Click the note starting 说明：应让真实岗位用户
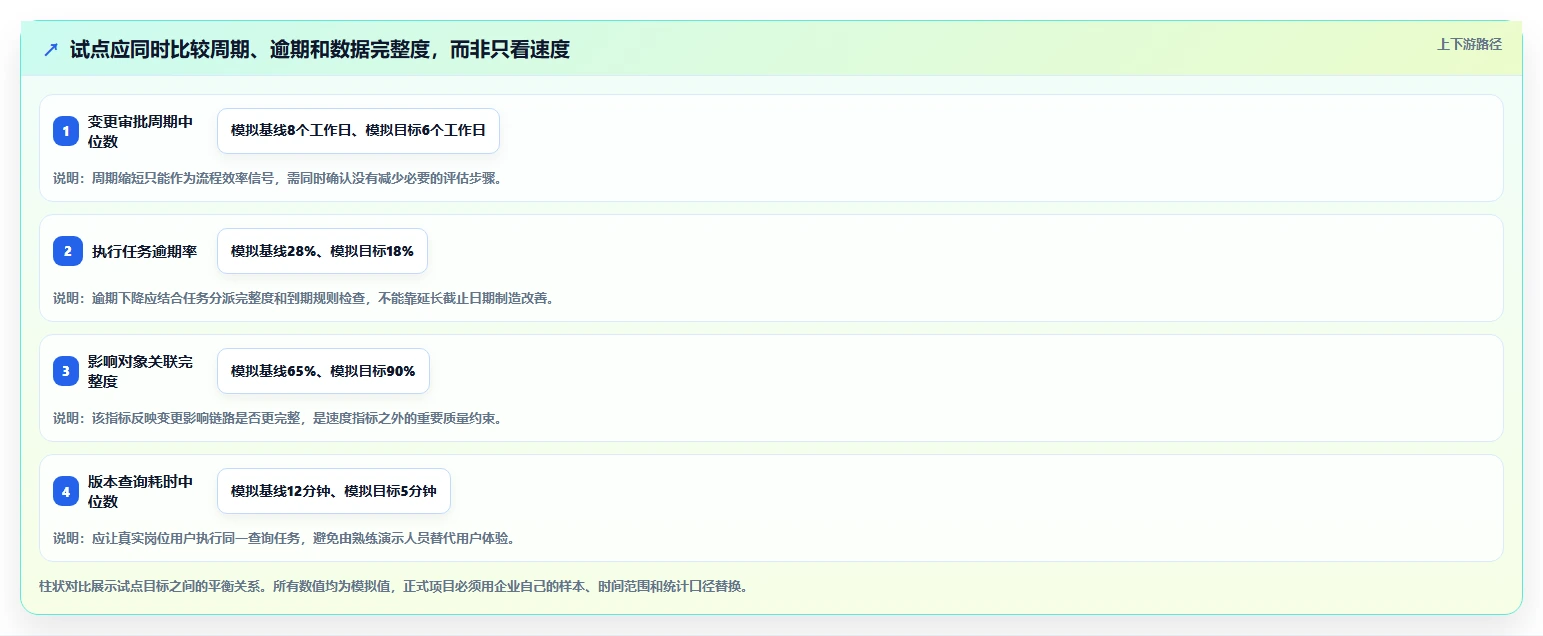This screenshot has height=636, width=1543. 284,538
